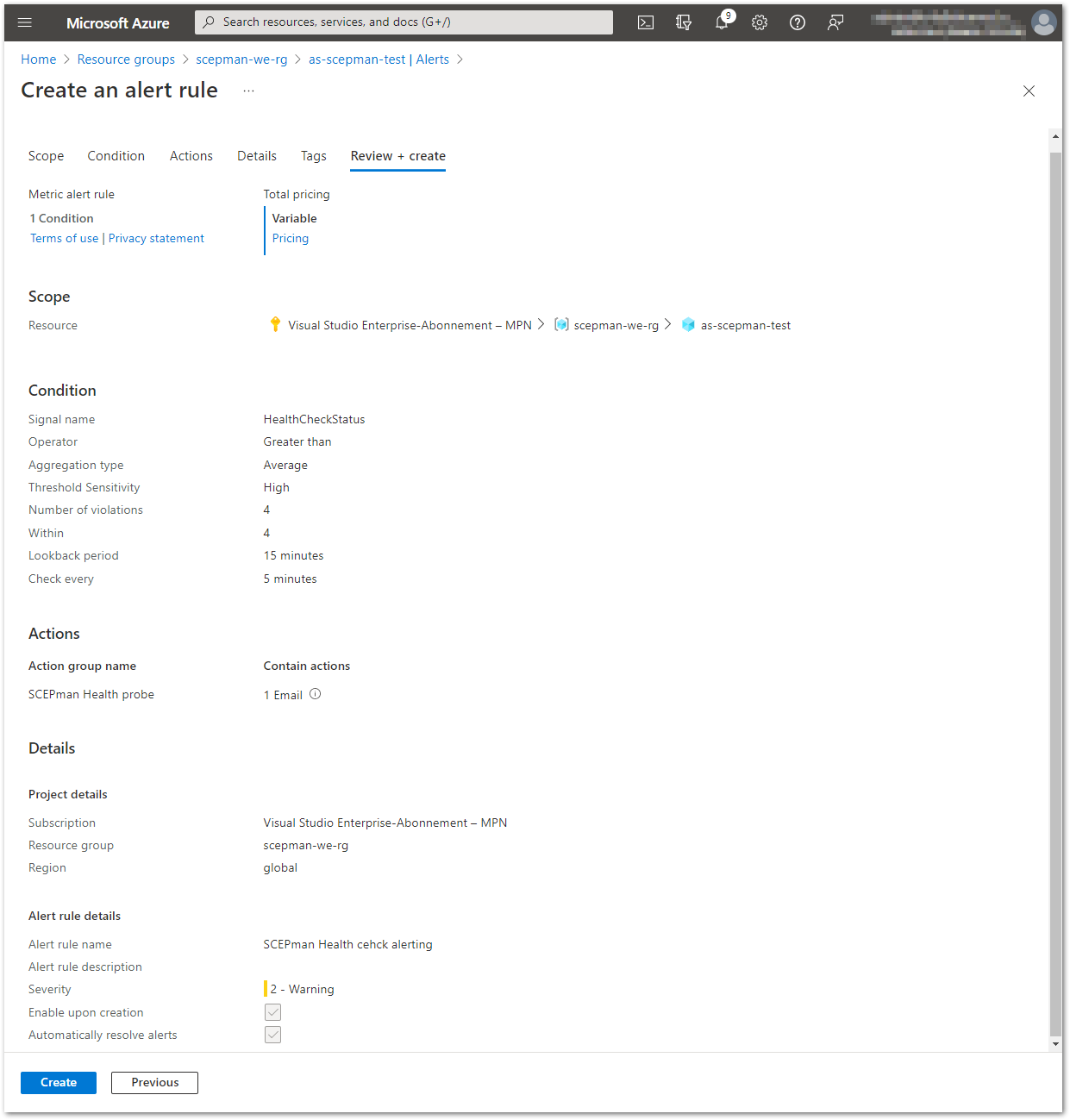The image size is (1070, 1120).
Task: Open the Resource groups breadcrumb
Action: pyautogui.click(x=126, y=59)
